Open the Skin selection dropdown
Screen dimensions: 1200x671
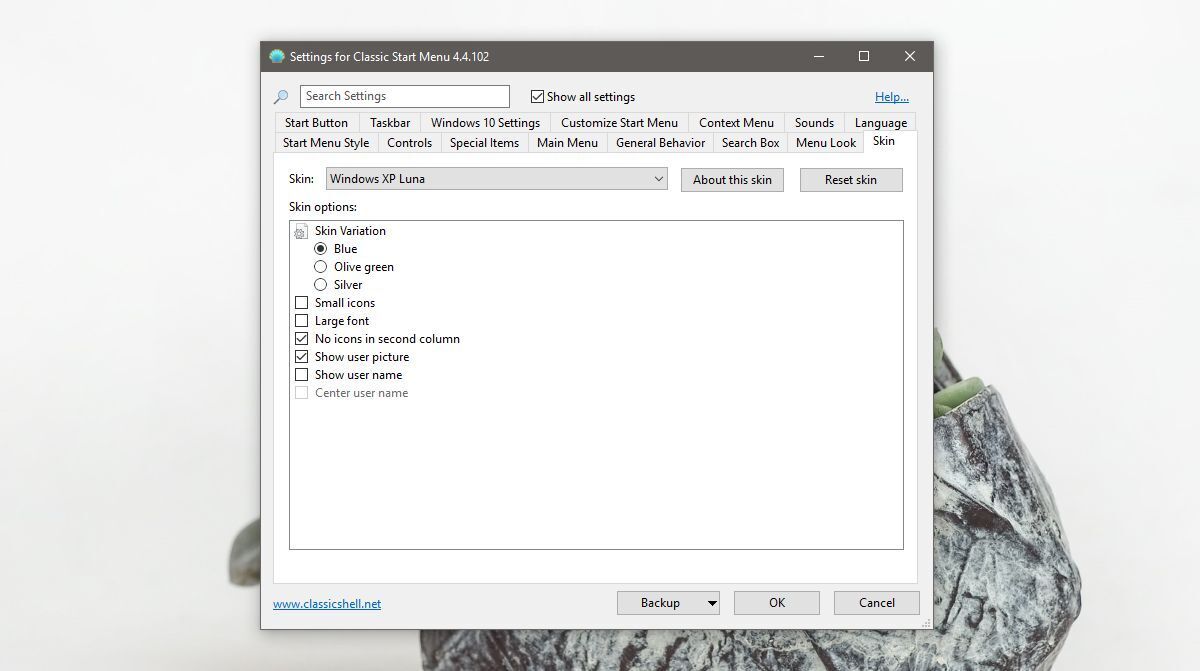[659, 179]
